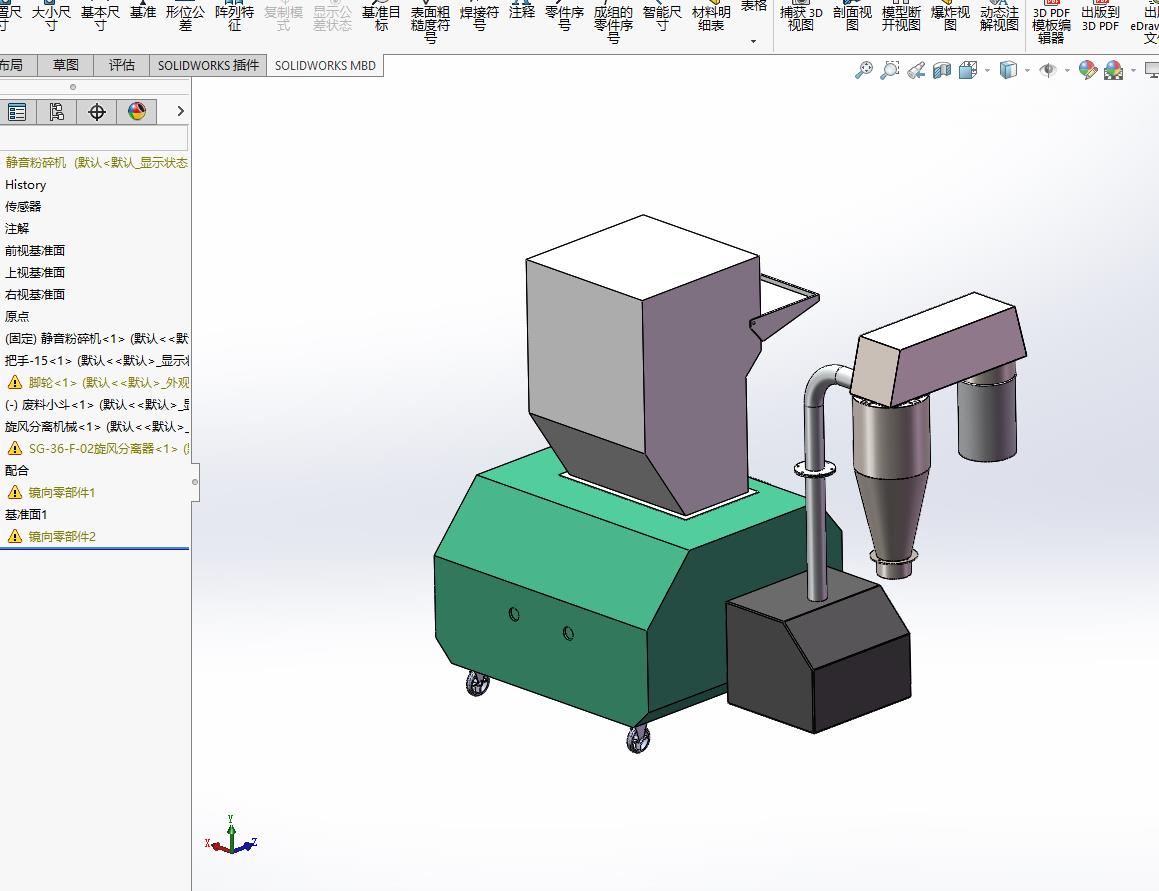
Task: Click the Apply Scene icon
Action: [x=1113, y=70]
